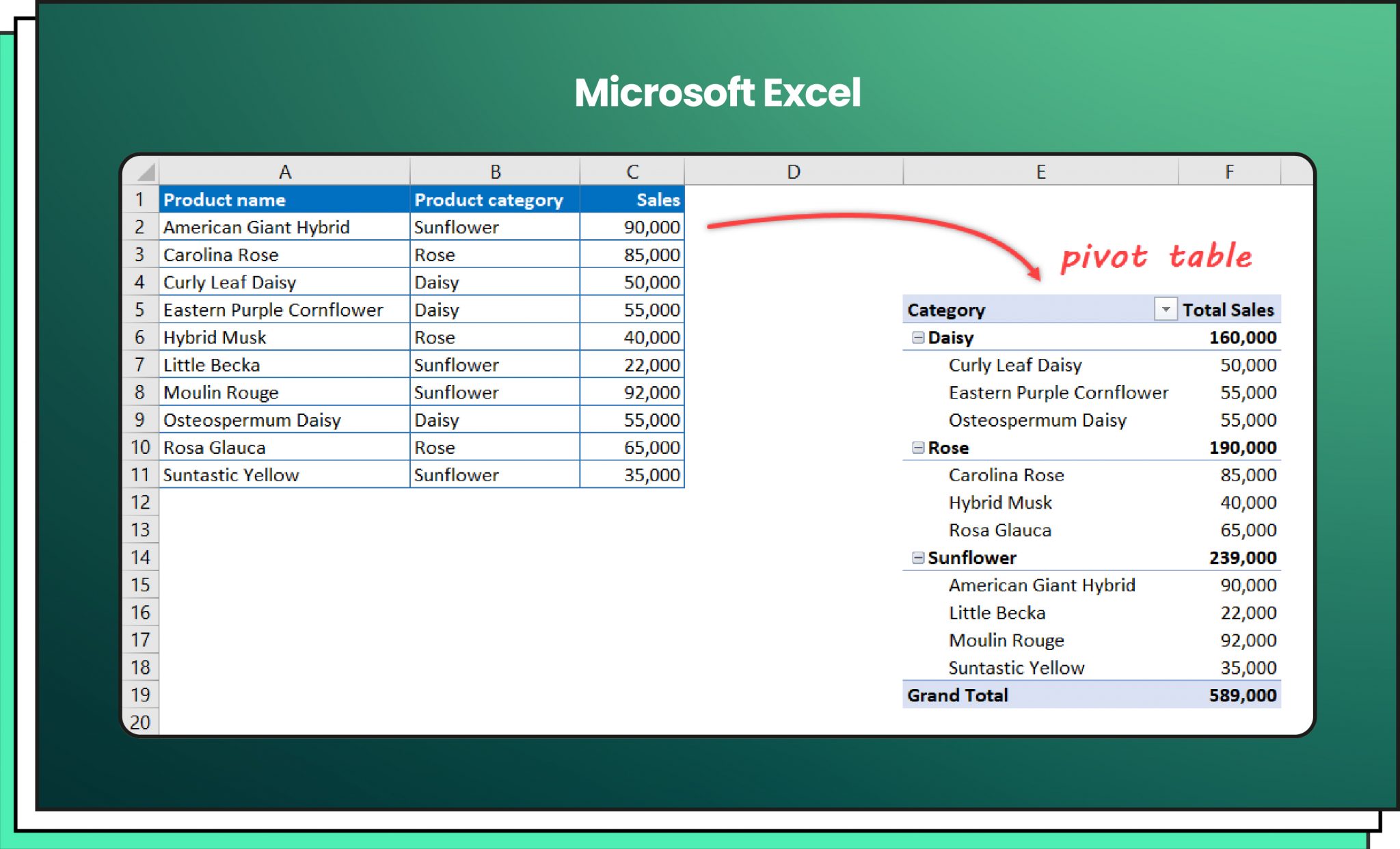The height and width of the screenshot is (849, 1400).
Task: Open the Category filter dropdown
Action: pyautogui.click(x=1165, y=310)
